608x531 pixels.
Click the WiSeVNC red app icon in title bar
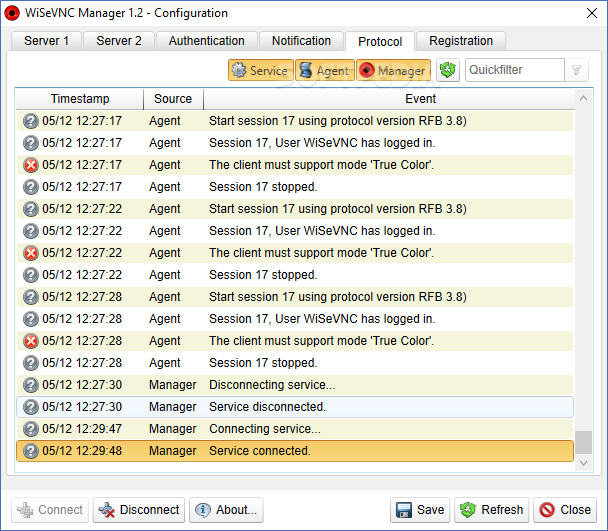click(x=12, y=13)
